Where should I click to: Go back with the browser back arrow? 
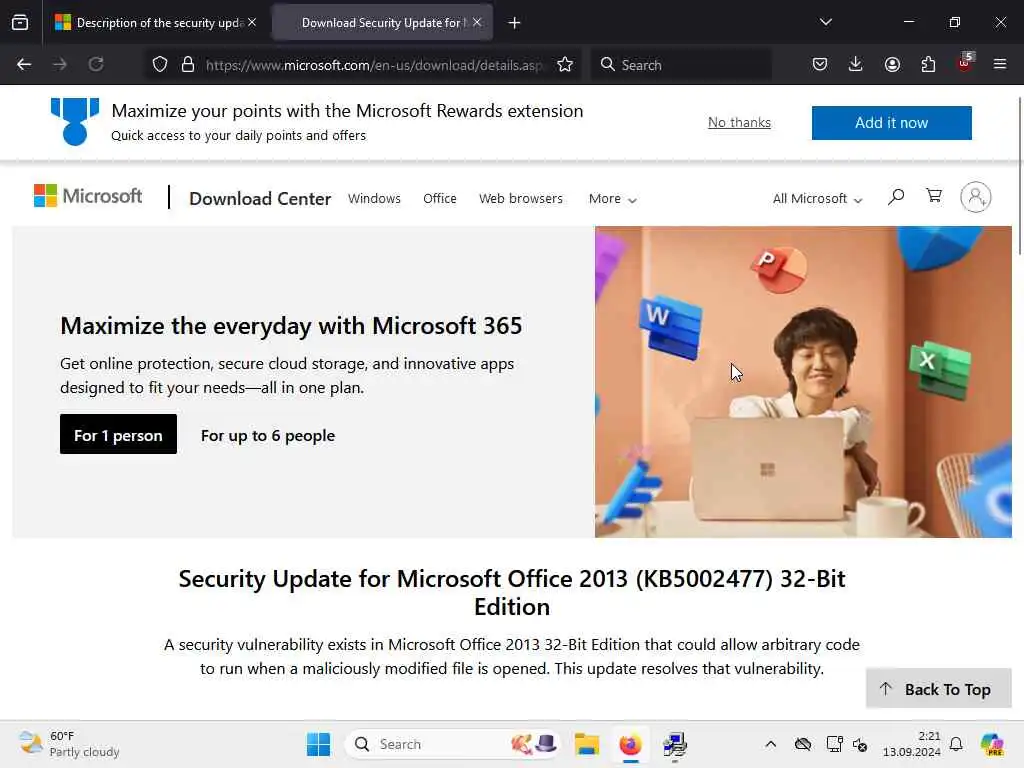pyautogui.click(x=24, y=64)
